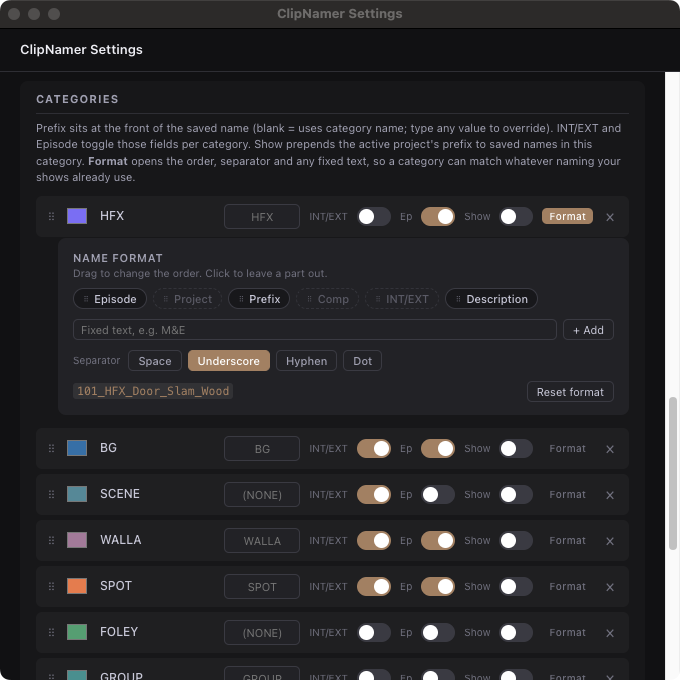Click the Reset format button
The image size is (680, 680).
[570, 392]
